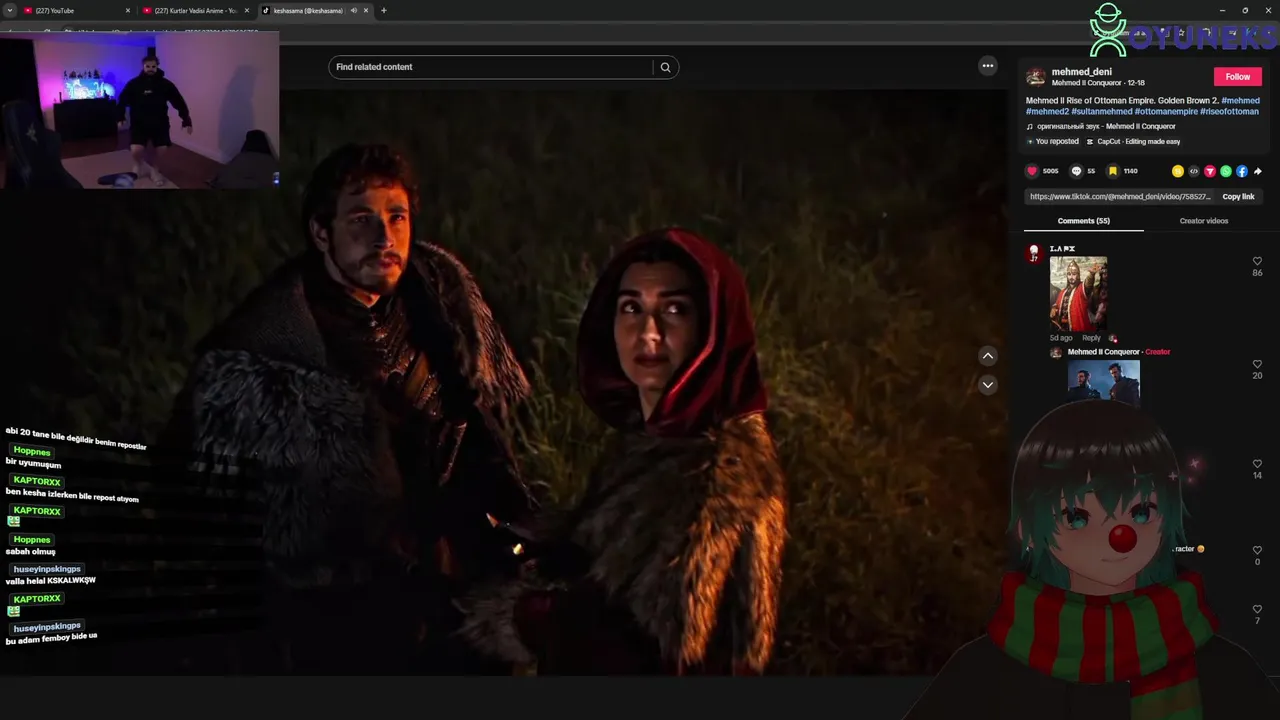The width and height of the screenshot is (1280, 720).
Task: Mute the keshasama tab audio icon
Action: pos(353,10)
